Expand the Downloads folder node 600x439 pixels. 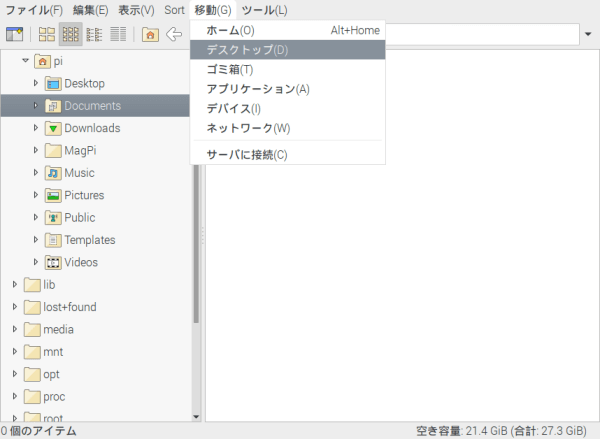point(36,127)
